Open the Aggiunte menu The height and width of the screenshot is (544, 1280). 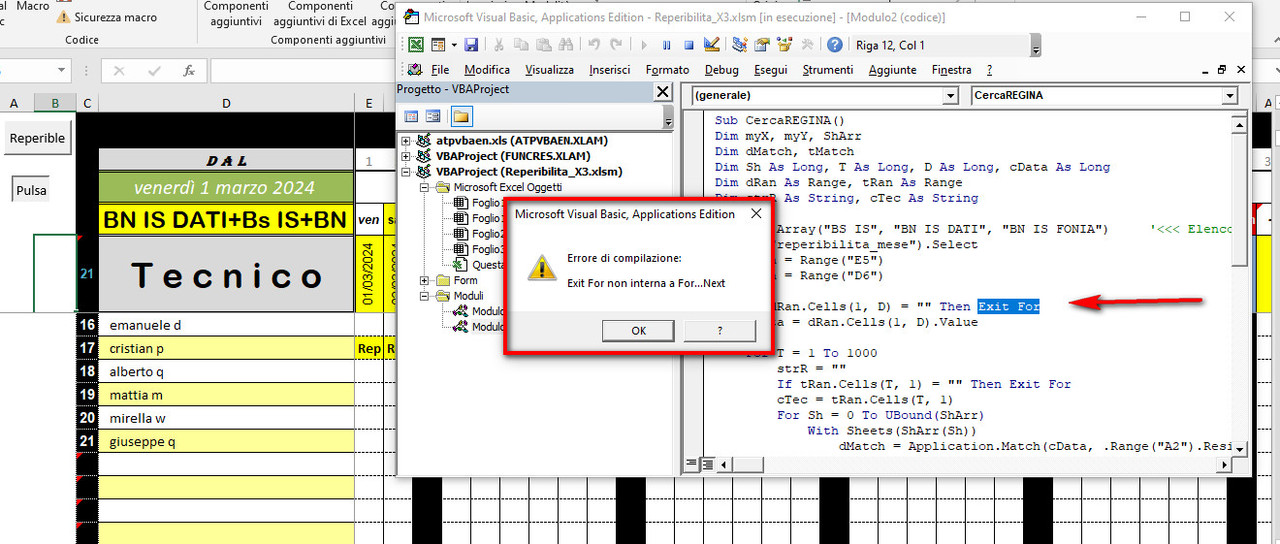click(x=892, y=70)
